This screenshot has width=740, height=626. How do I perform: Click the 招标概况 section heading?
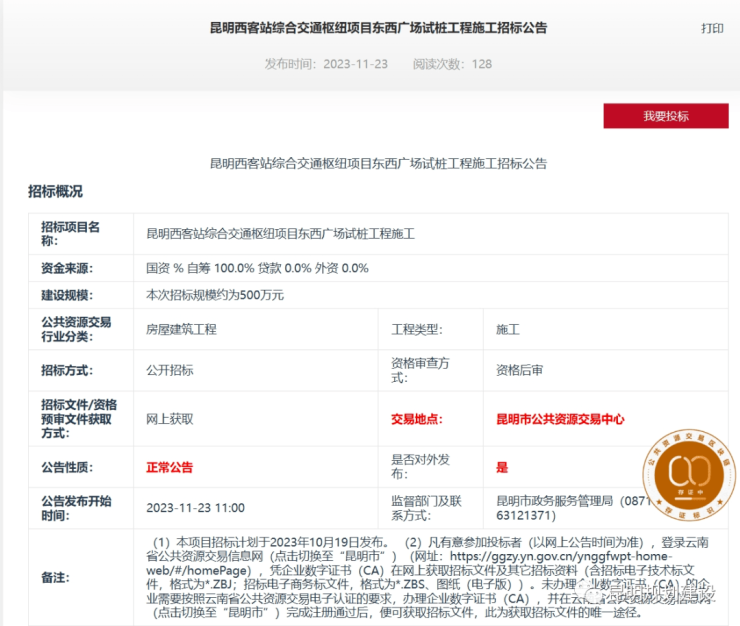point(55,191)
